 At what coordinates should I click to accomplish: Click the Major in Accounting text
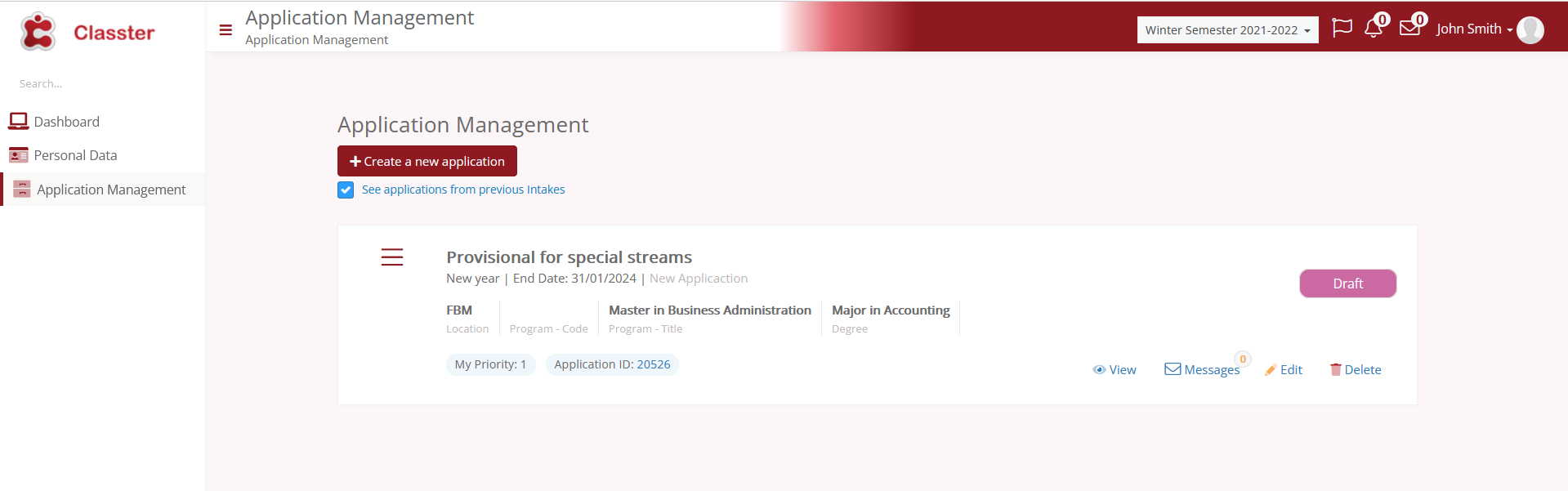tap(891, 310)
